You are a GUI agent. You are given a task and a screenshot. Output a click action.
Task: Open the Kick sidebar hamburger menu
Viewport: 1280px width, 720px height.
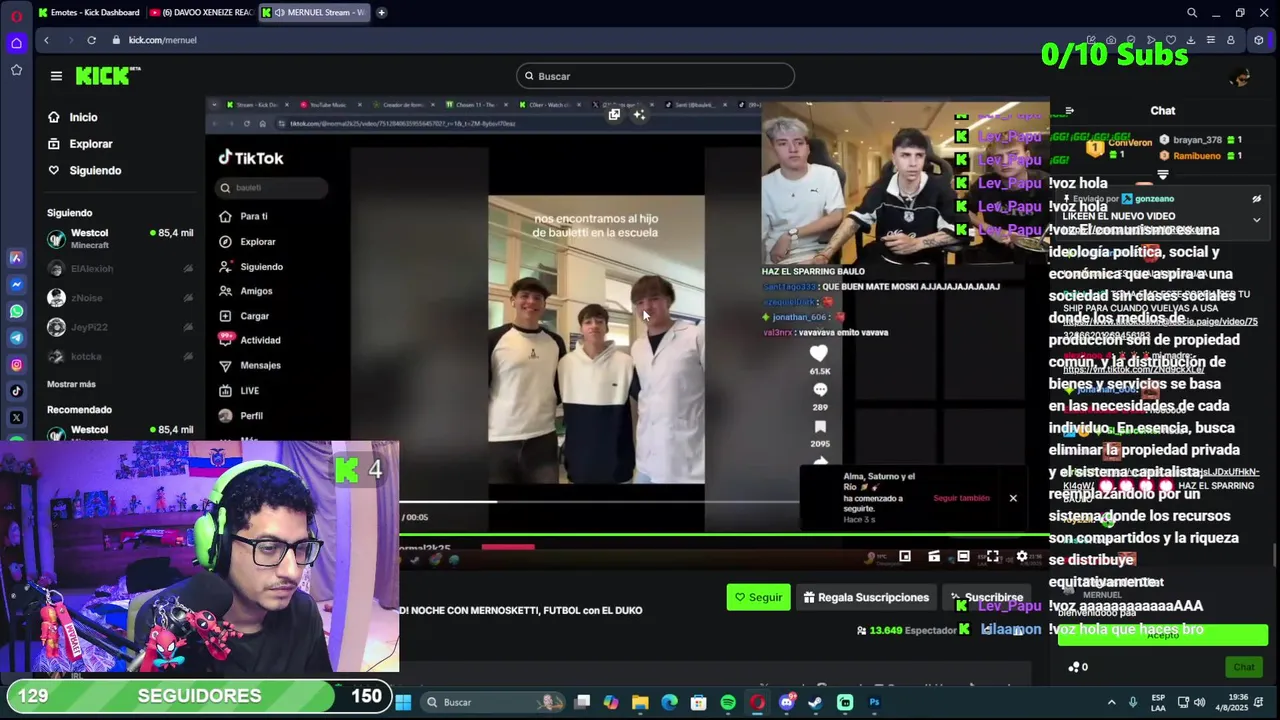click(56, 76)
